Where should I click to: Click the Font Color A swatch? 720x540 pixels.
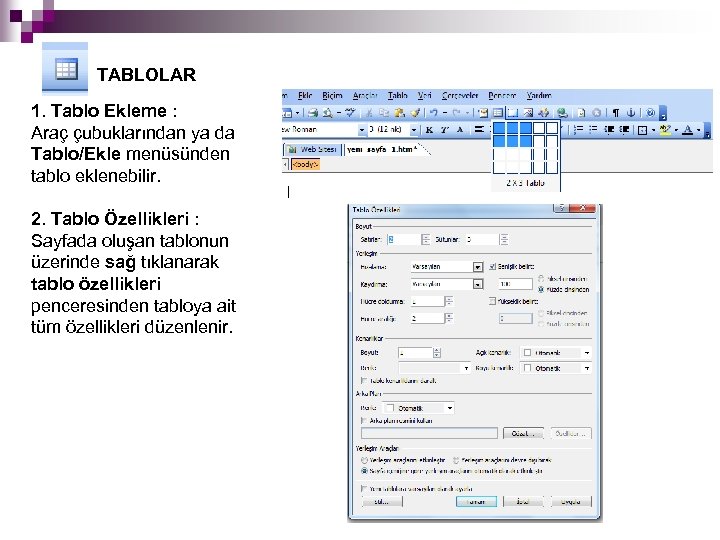click(x=687, y=130)
